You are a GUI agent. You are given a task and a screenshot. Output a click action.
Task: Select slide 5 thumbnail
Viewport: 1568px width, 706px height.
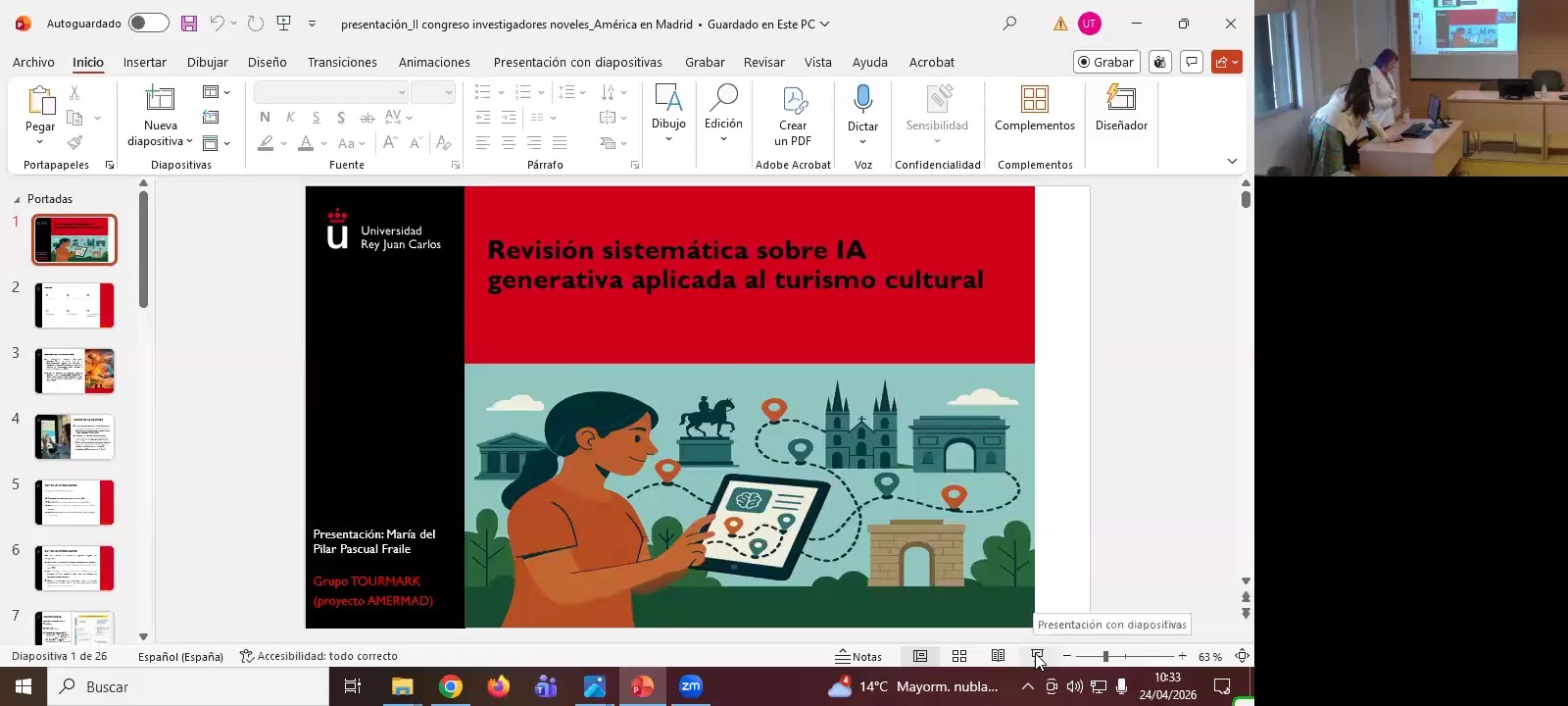coord(74,503)
